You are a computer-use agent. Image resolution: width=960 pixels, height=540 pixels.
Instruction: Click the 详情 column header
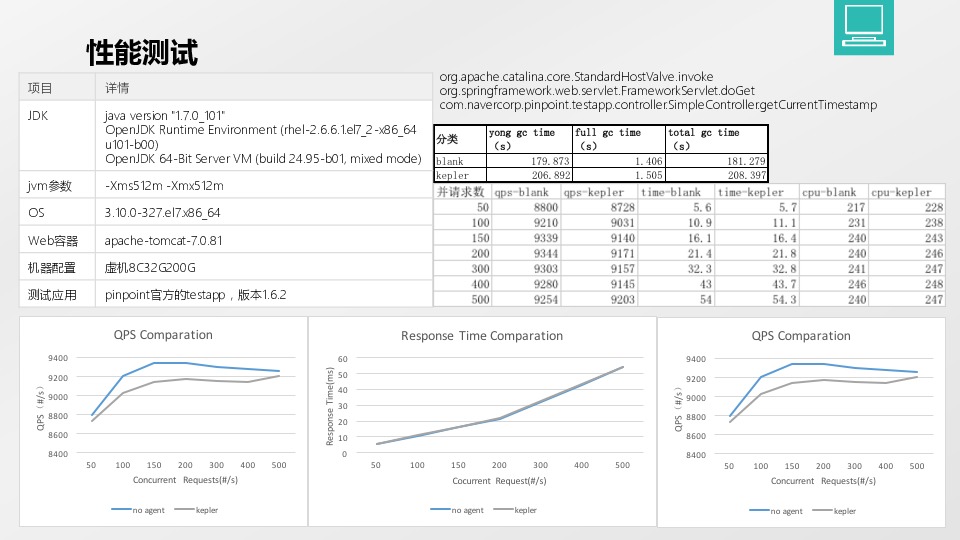point(117,88)
